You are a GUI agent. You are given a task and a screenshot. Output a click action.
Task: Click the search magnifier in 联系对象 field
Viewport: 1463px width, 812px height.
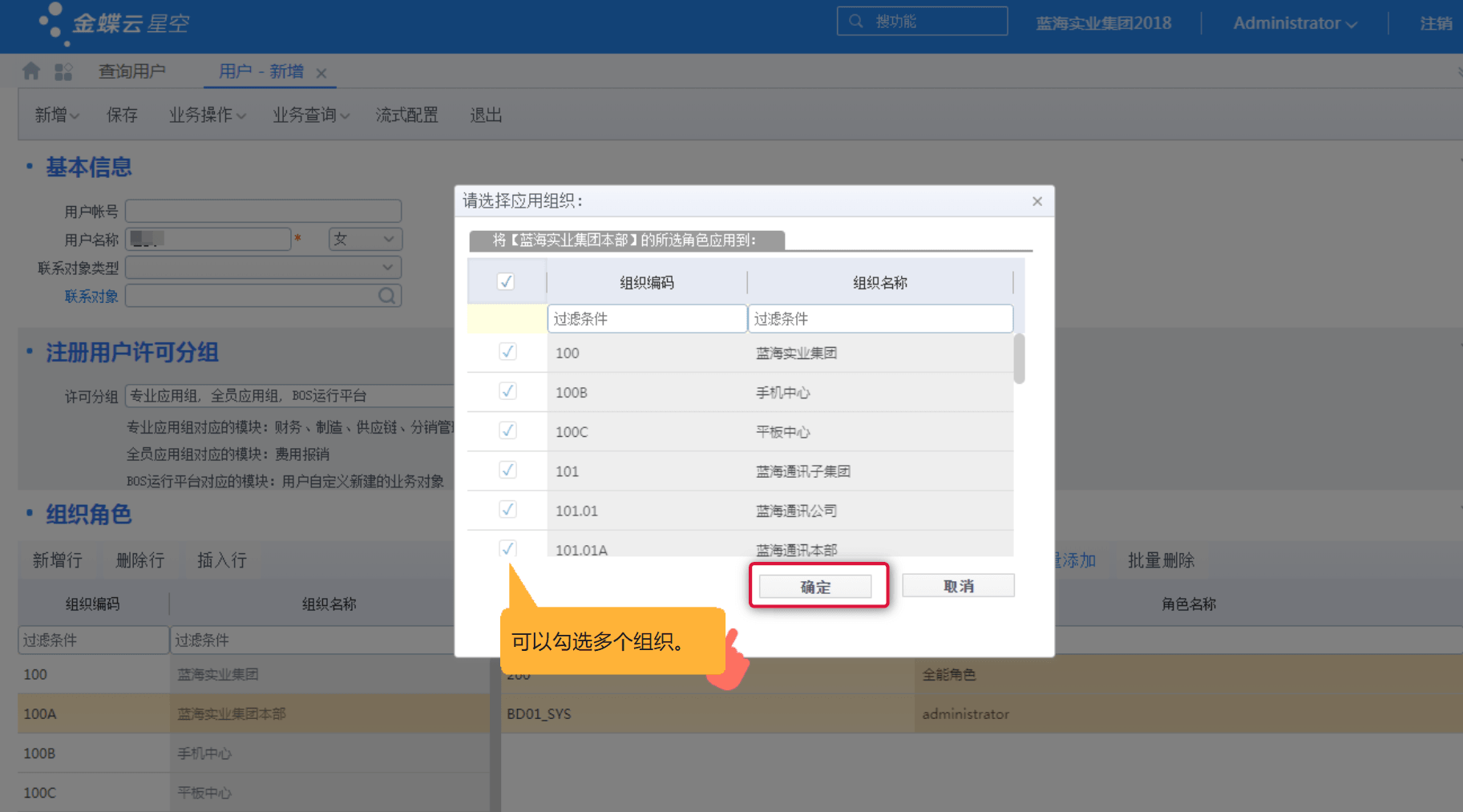pos(386,296)
